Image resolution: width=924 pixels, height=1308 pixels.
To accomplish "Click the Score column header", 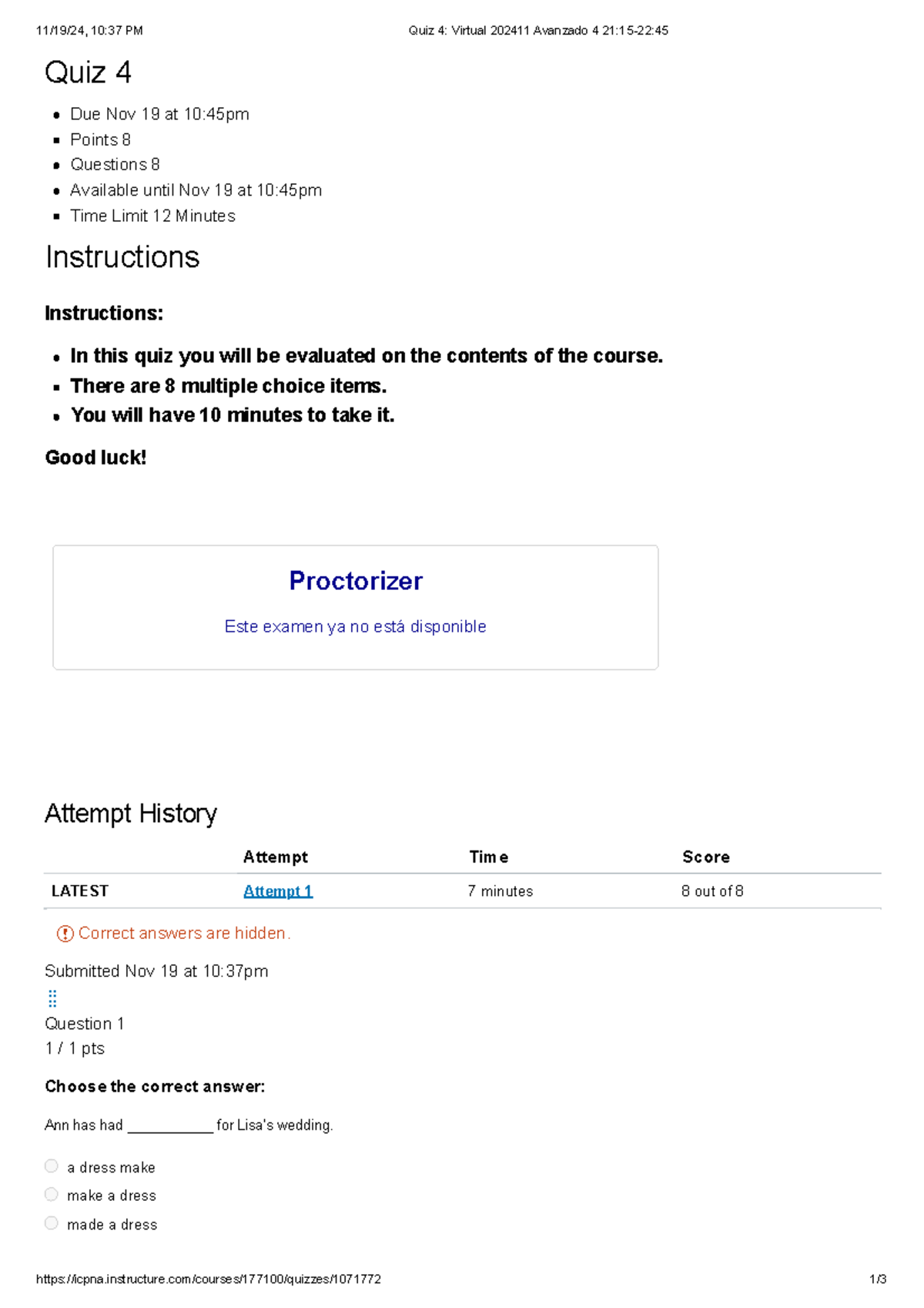I will (x=706, y=857).
